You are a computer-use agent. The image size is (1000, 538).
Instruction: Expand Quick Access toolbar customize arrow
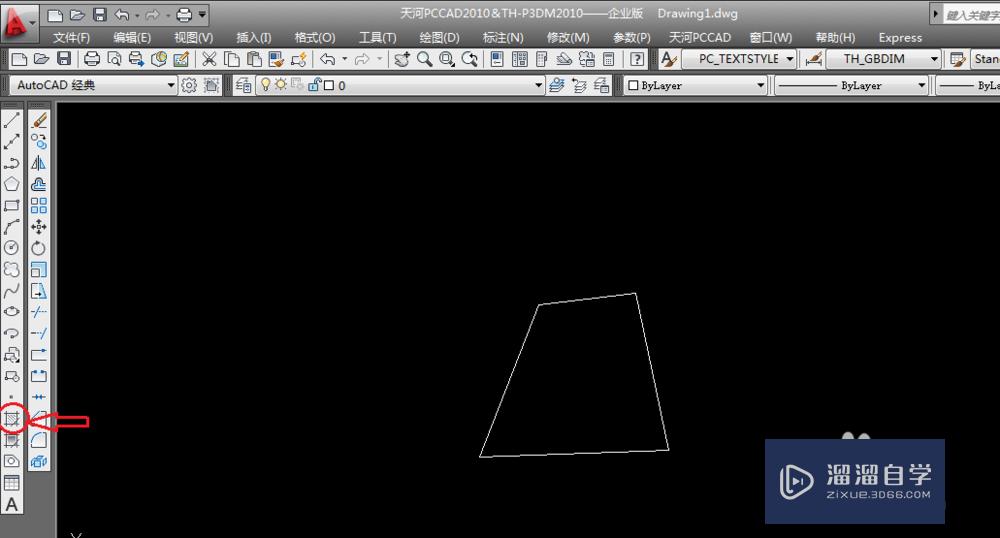(202, 14)
